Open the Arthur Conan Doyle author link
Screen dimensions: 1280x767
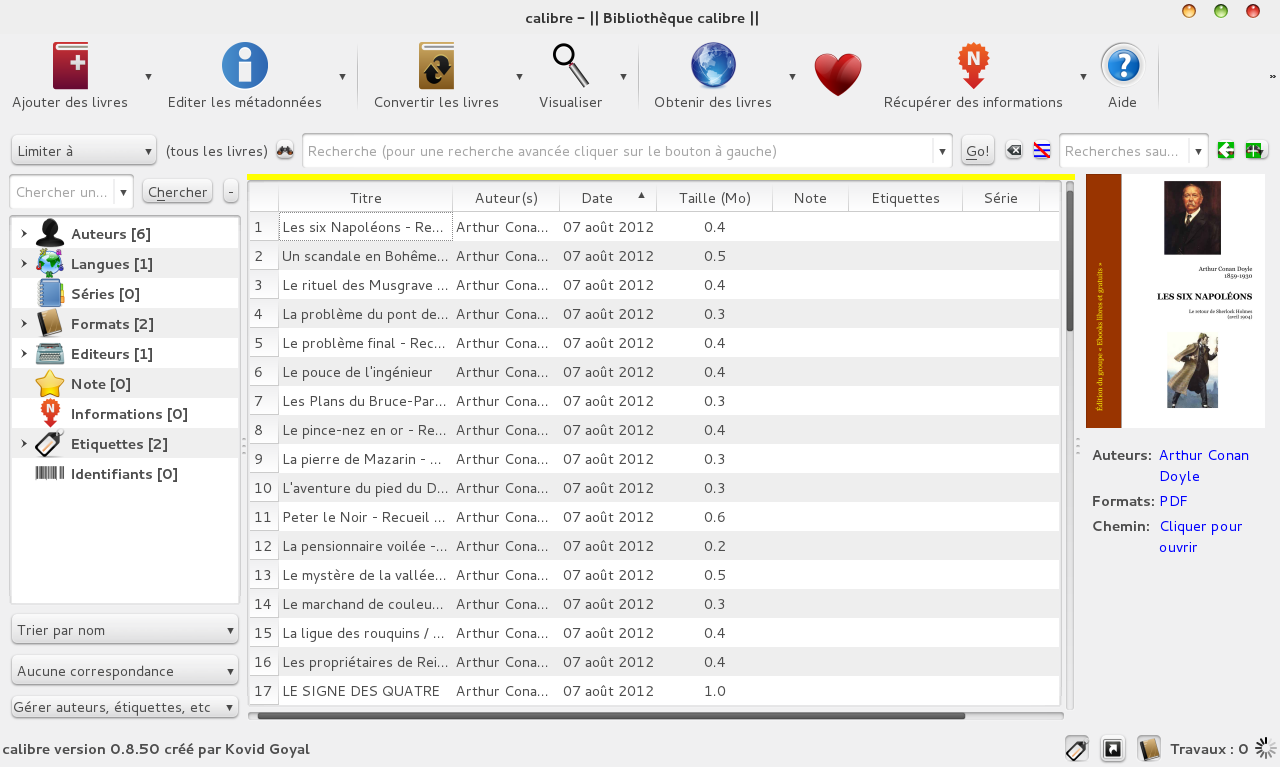pos(1204,465)
